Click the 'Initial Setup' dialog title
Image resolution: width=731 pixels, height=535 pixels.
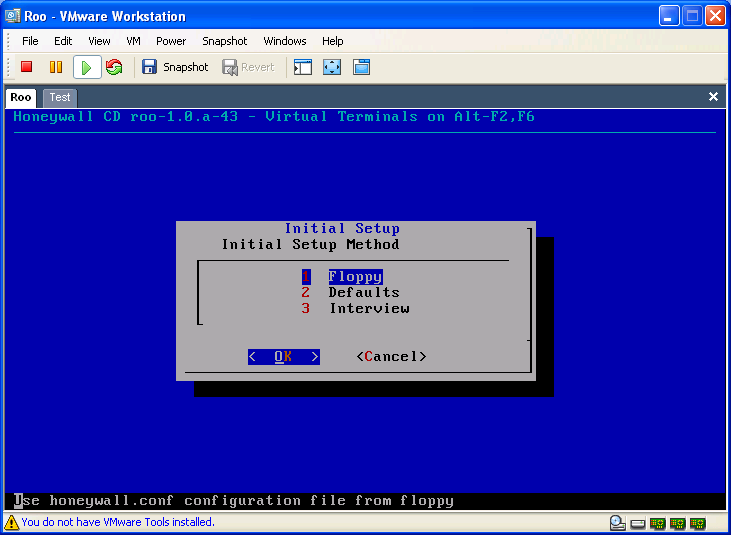click(342, 228)
